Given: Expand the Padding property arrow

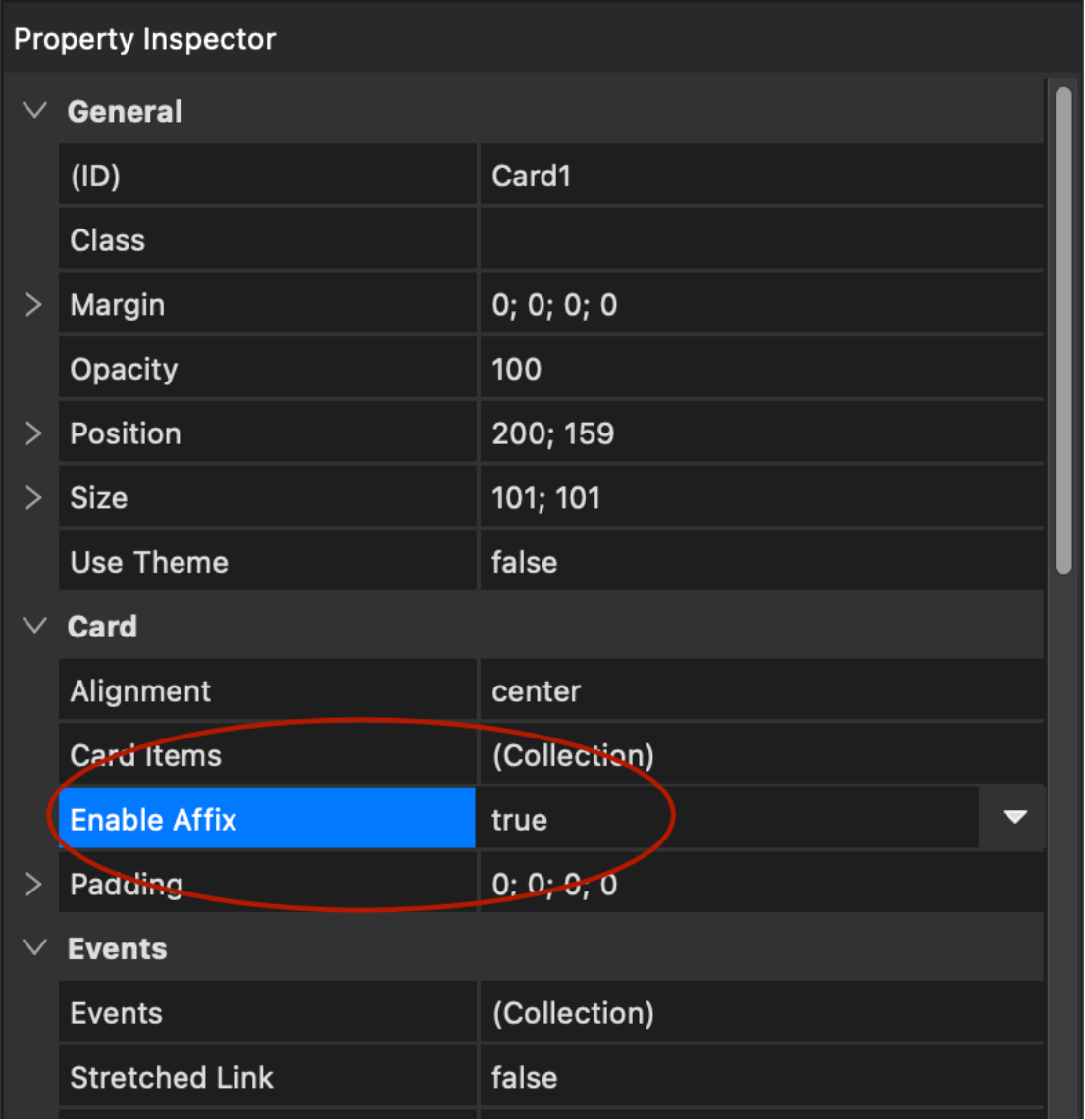Looking at the screenshot, I should pos(33,885).
